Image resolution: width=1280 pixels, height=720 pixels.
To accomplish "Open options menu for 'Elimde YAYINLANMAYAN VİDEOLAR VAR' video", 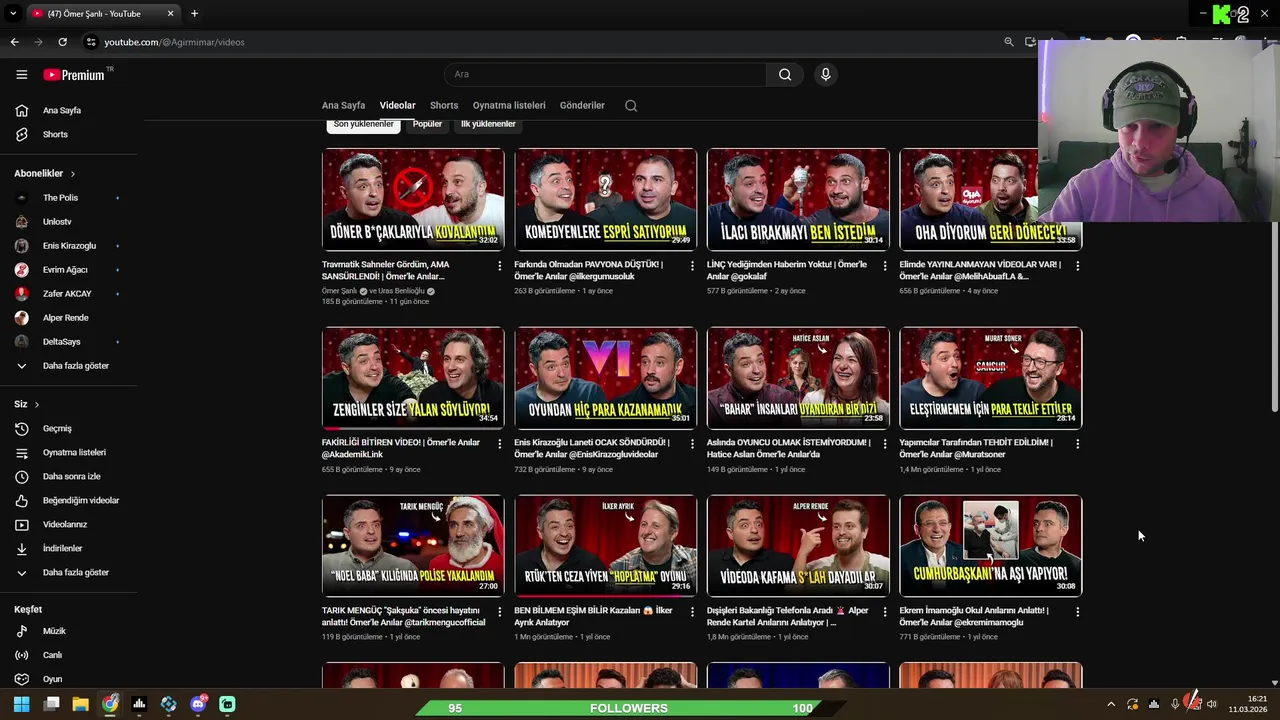I will (1077, 266).
